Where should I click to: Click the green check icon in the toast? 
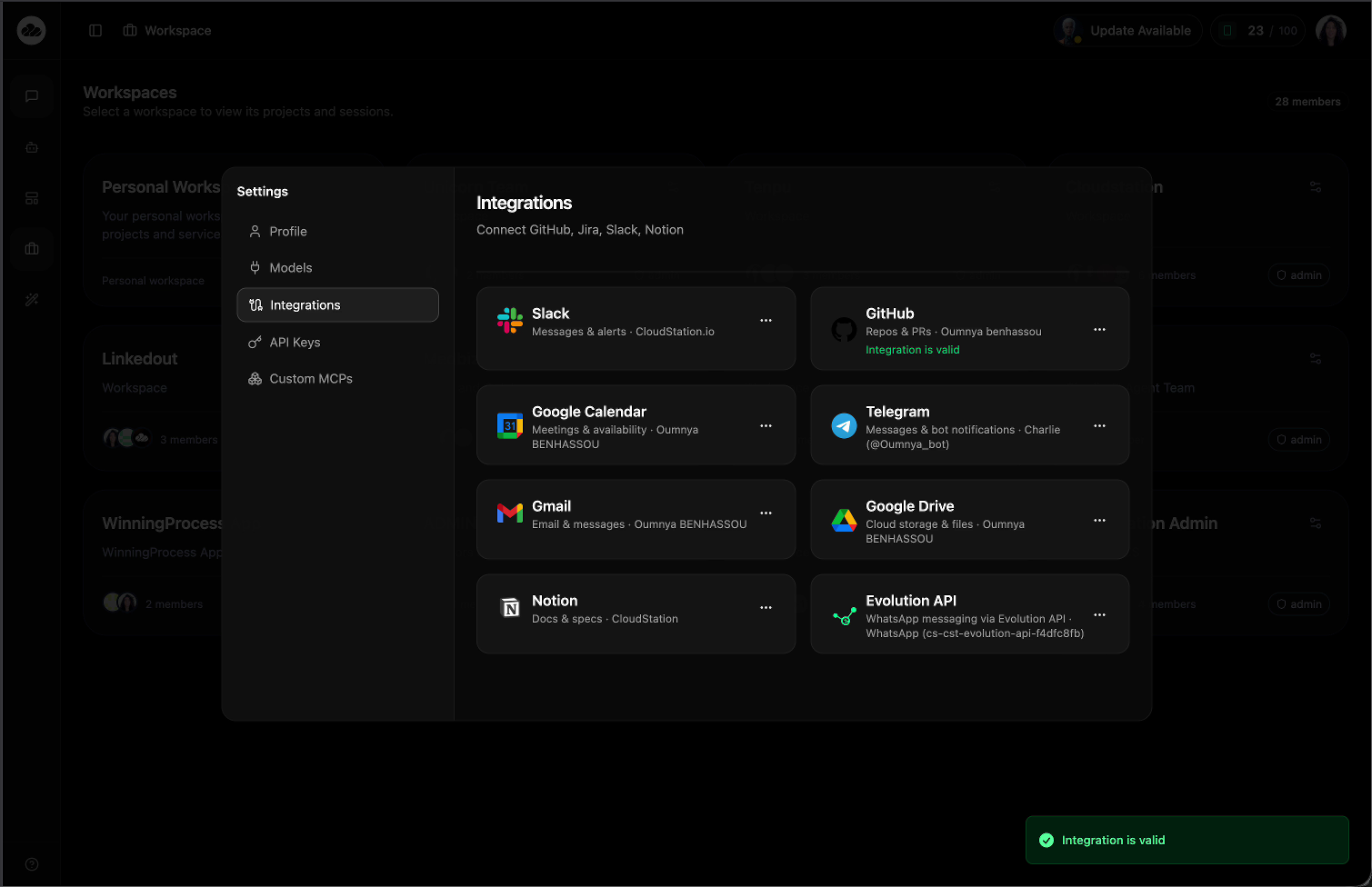pyautogui.click(x=1047, y=841)
